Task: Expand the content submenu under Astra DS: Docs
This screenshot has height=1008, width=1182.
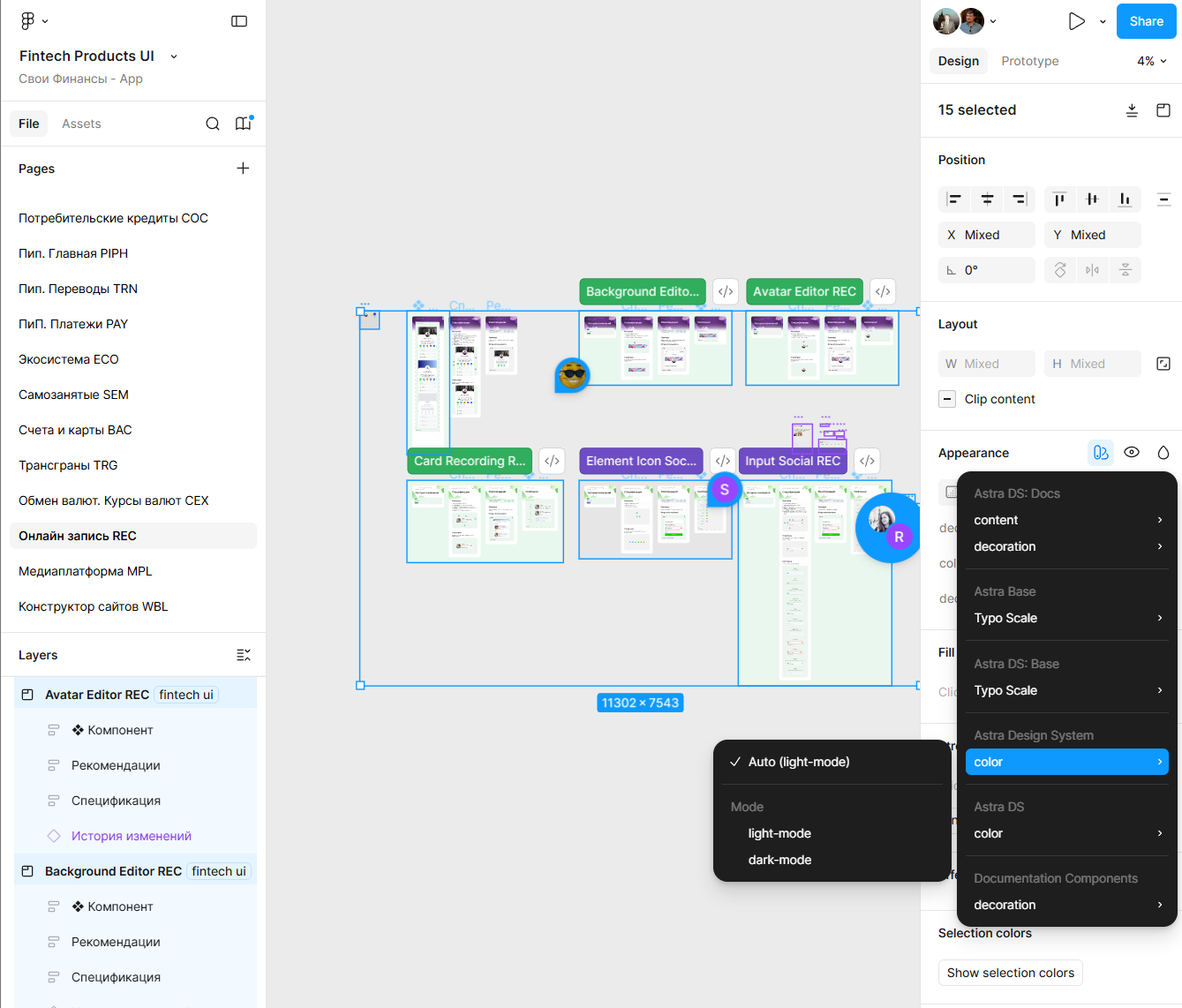Action: (x=1067, y=520)
